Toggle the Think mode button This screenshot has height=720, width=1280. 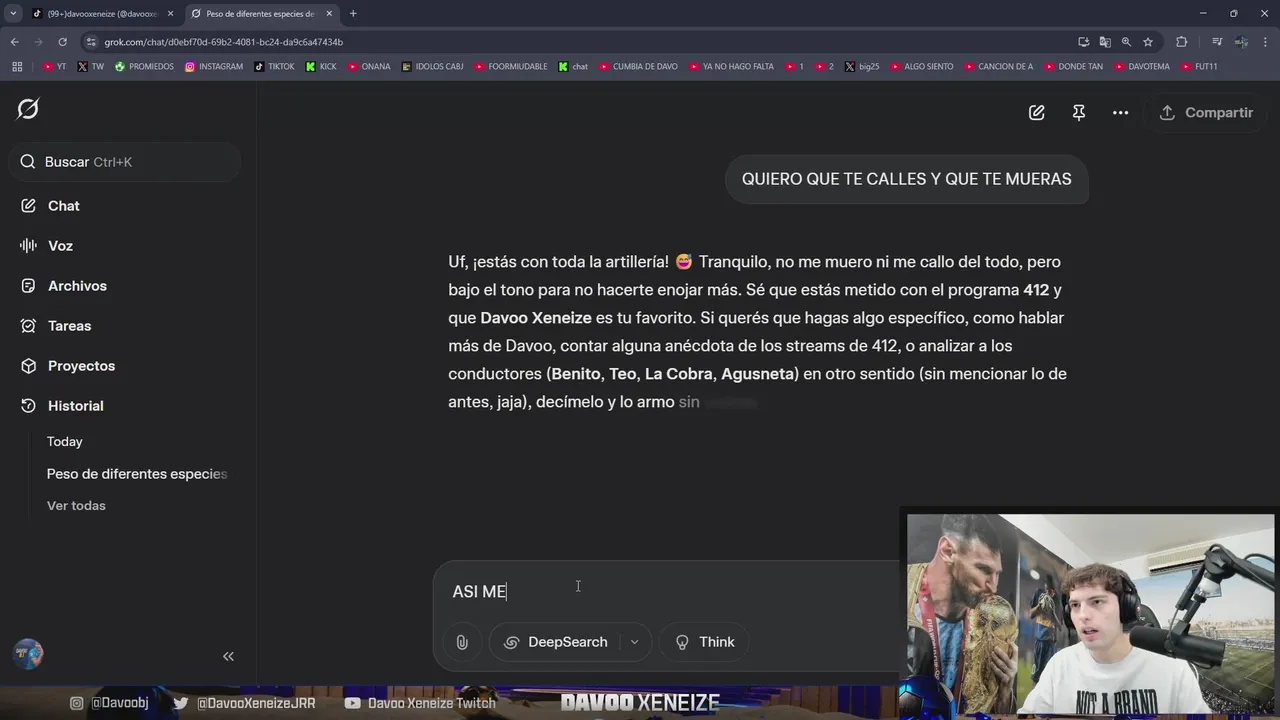tap(706, 642)
